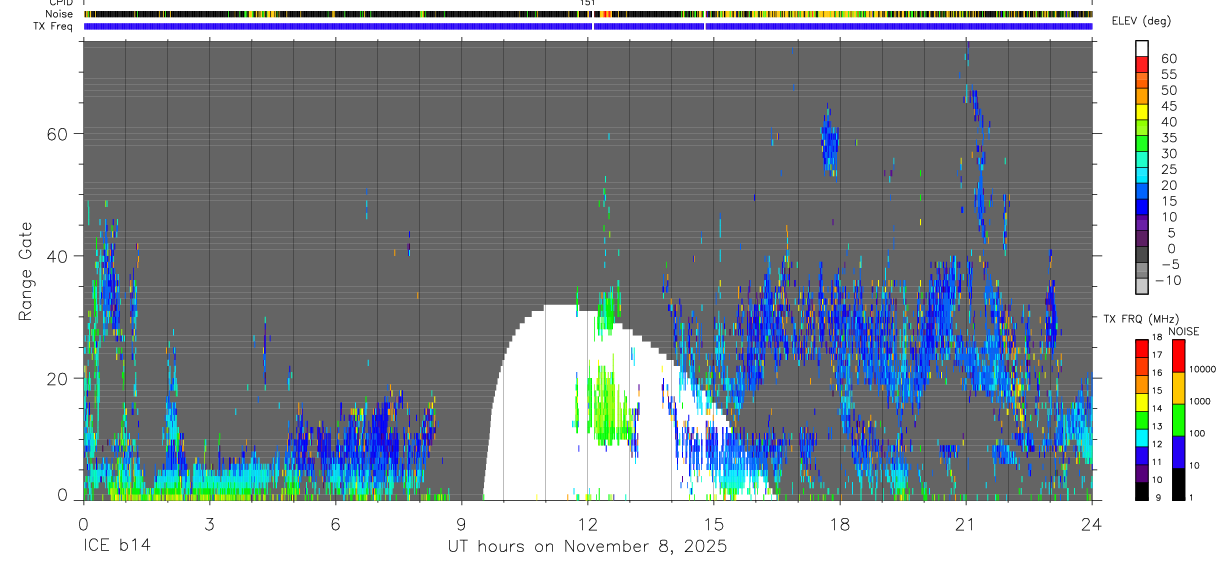
Task: Click x-axis tick label '9'
Action: (462, 525)
